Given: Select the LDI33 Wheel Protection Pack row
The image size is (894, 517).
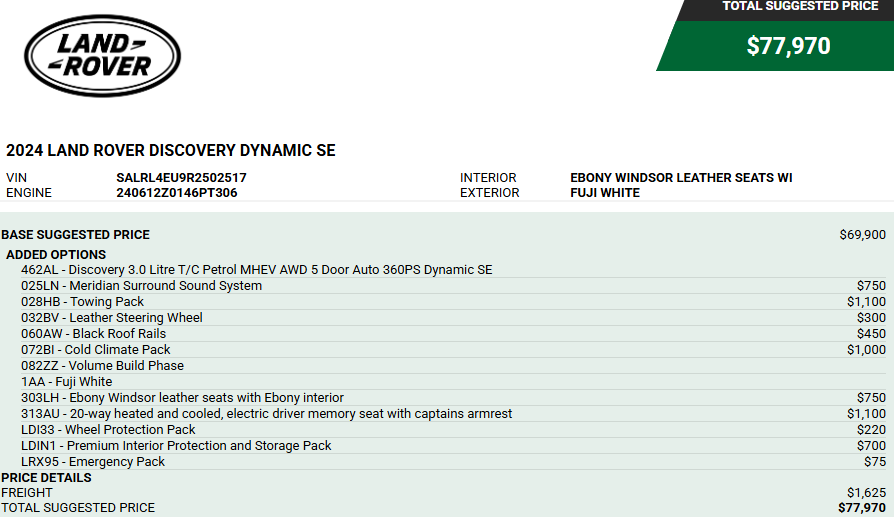Looking at the screenshot, I should [453, 429].
